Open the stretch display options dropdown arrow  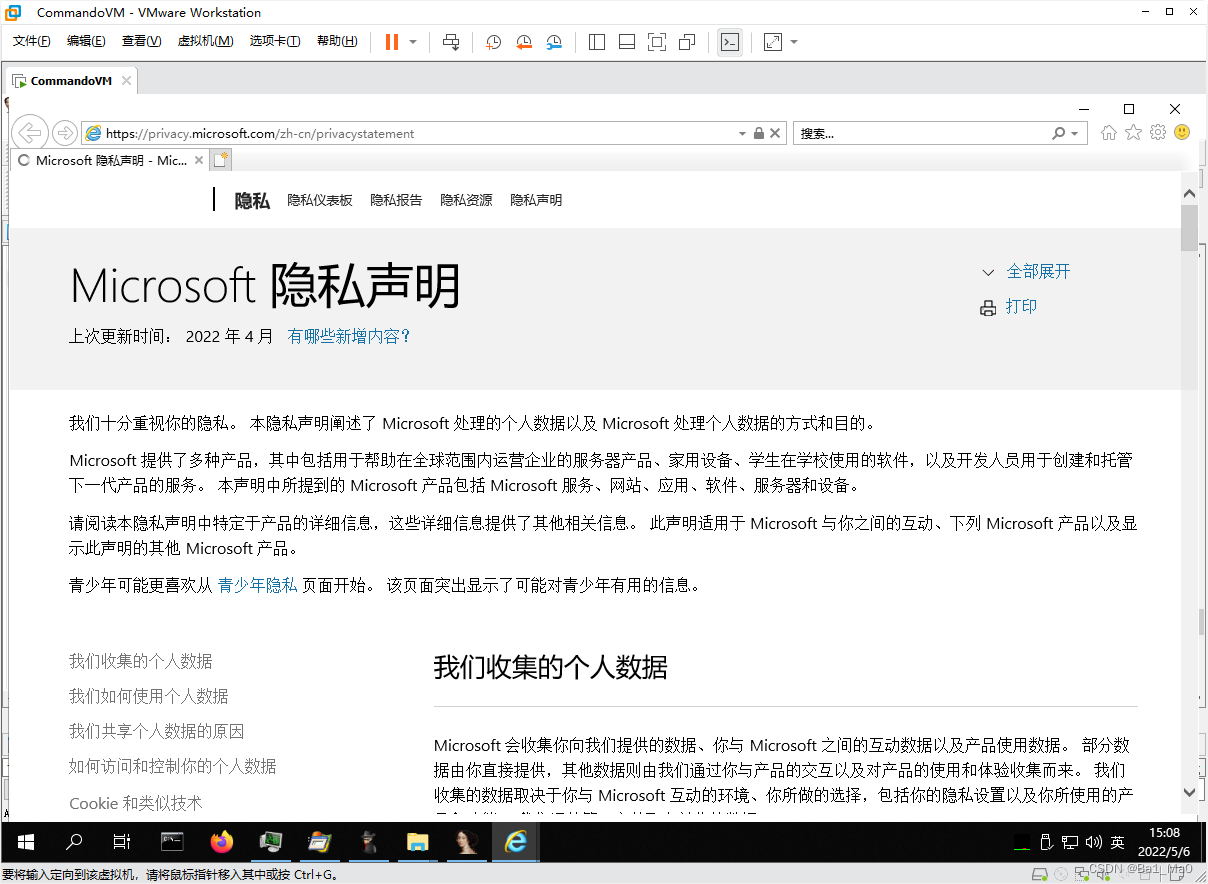(794, 42)
